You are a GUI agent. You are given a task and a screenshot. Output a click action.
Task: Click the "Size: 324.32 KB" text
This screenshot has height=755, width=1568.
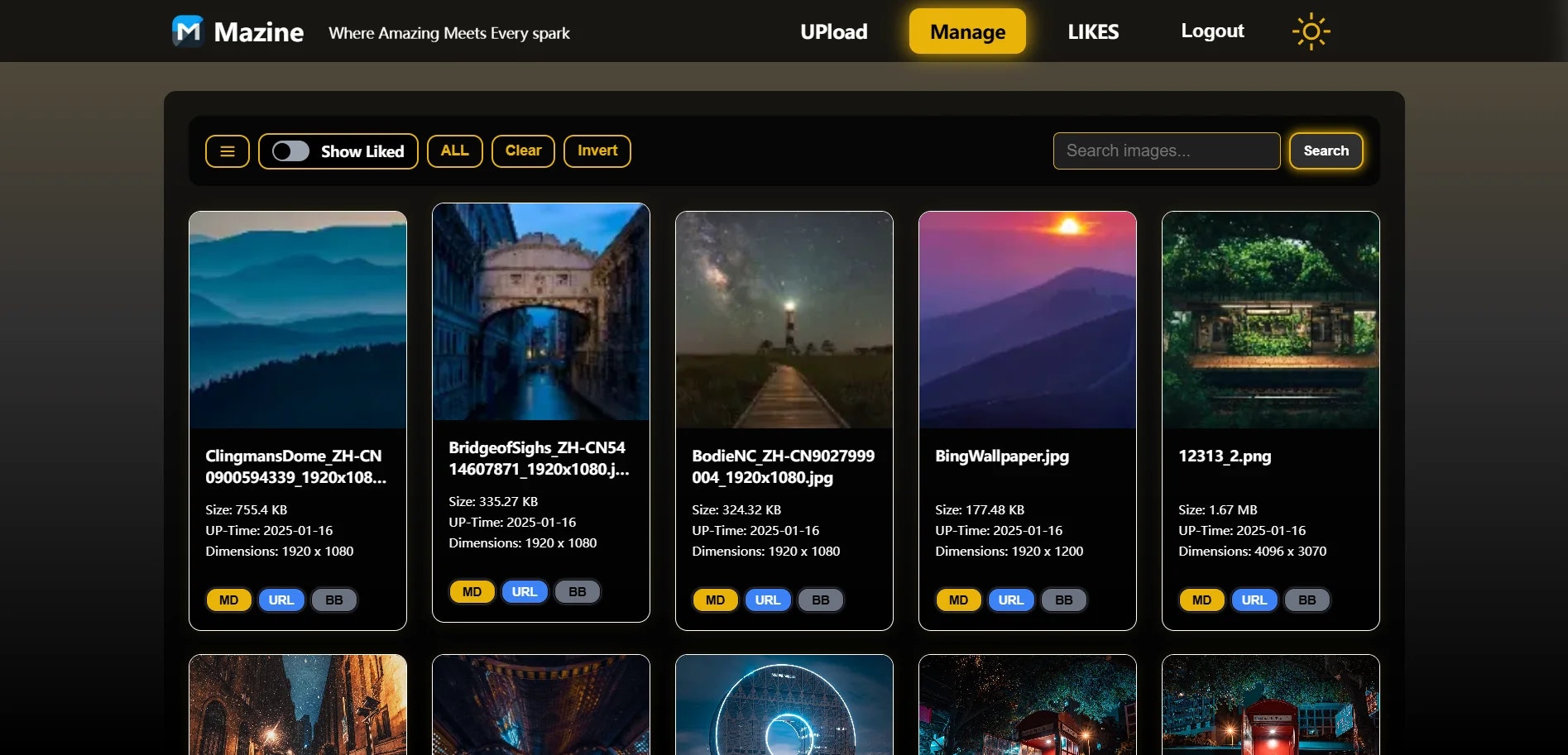coord(736,509)
